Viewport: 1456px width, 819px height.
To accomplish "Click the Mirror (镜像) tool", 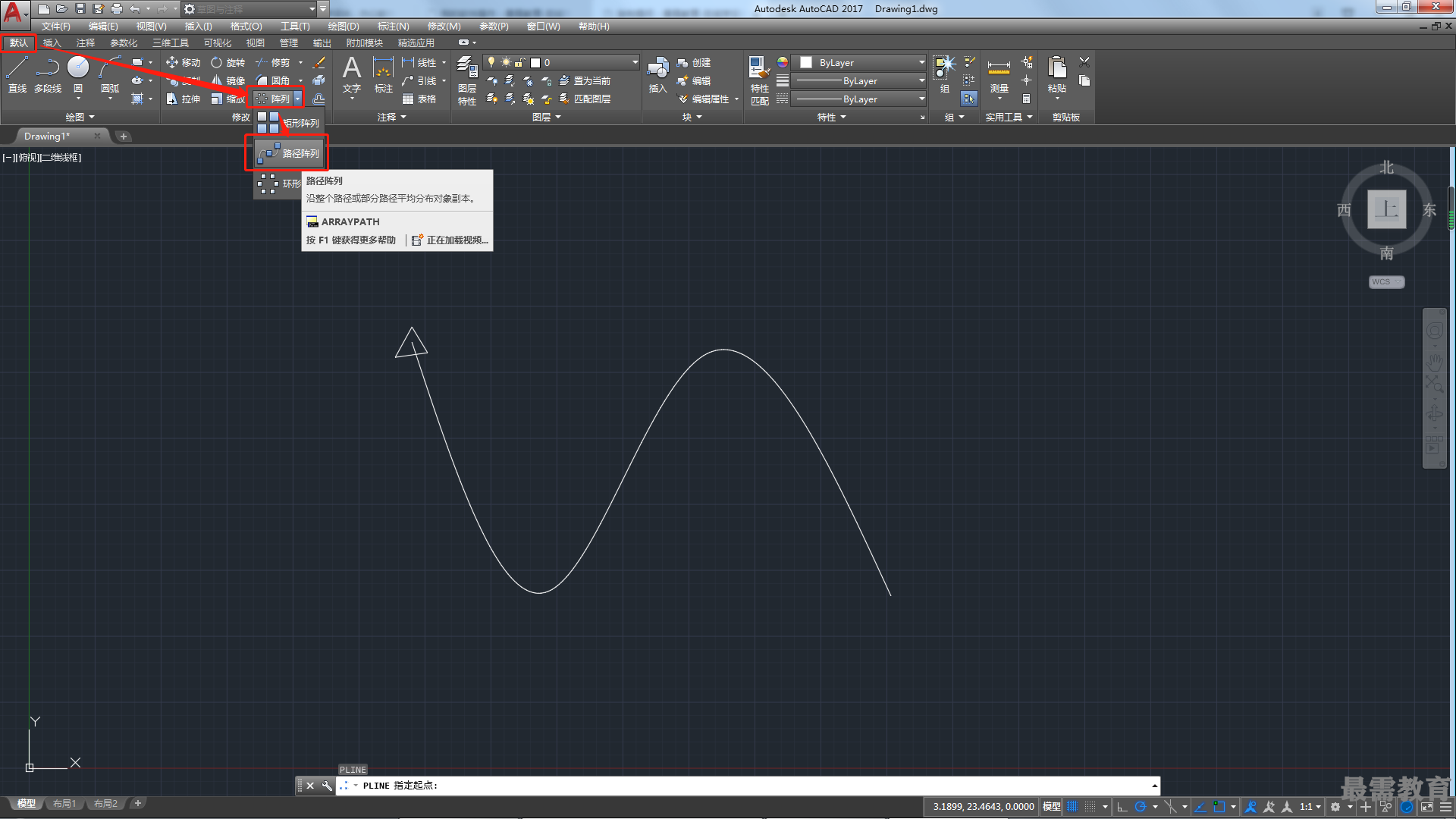I will click(227, 80).
